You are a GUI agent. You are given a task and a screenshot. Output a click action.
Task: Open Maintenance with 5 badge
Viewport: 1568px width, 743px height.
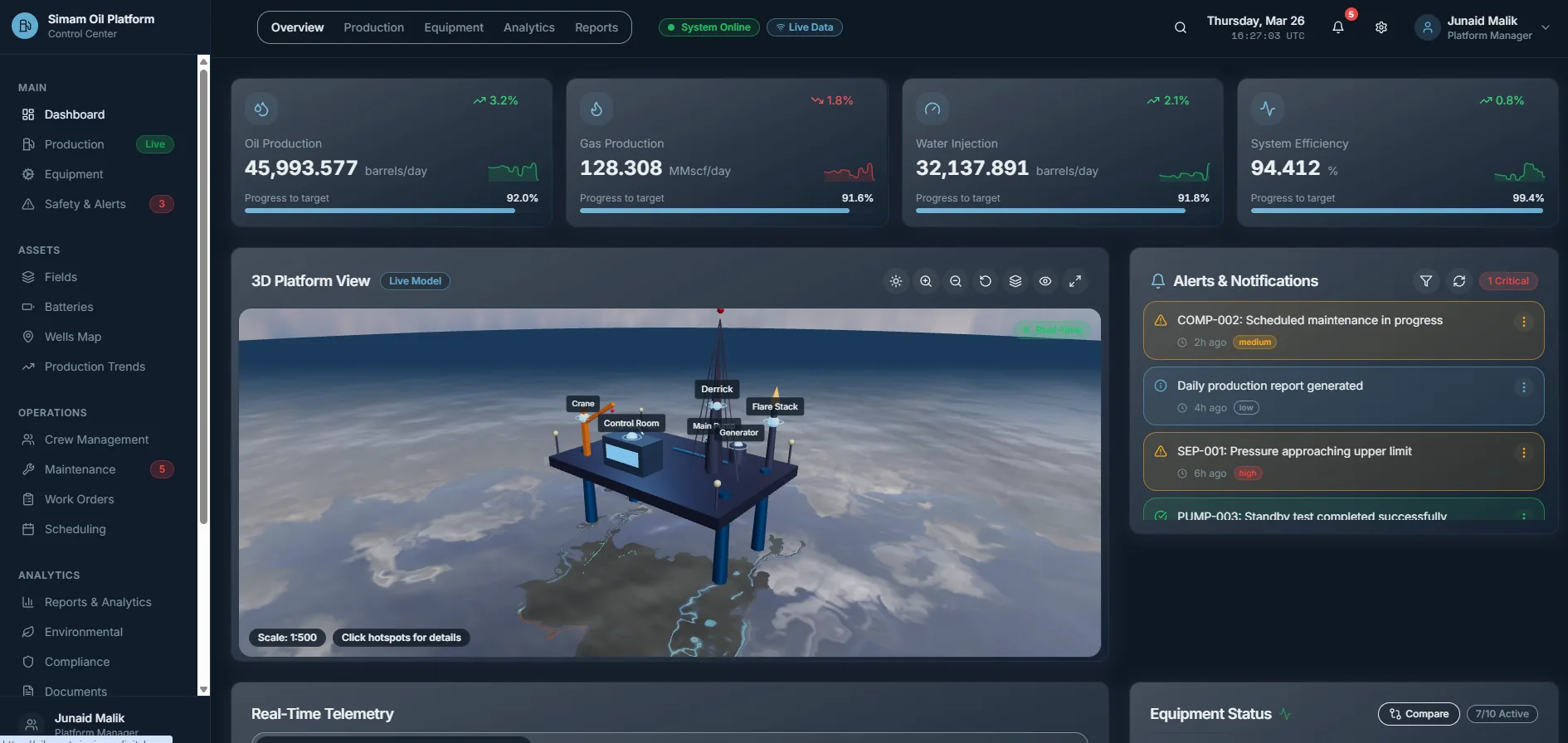[x=100, y=469]
